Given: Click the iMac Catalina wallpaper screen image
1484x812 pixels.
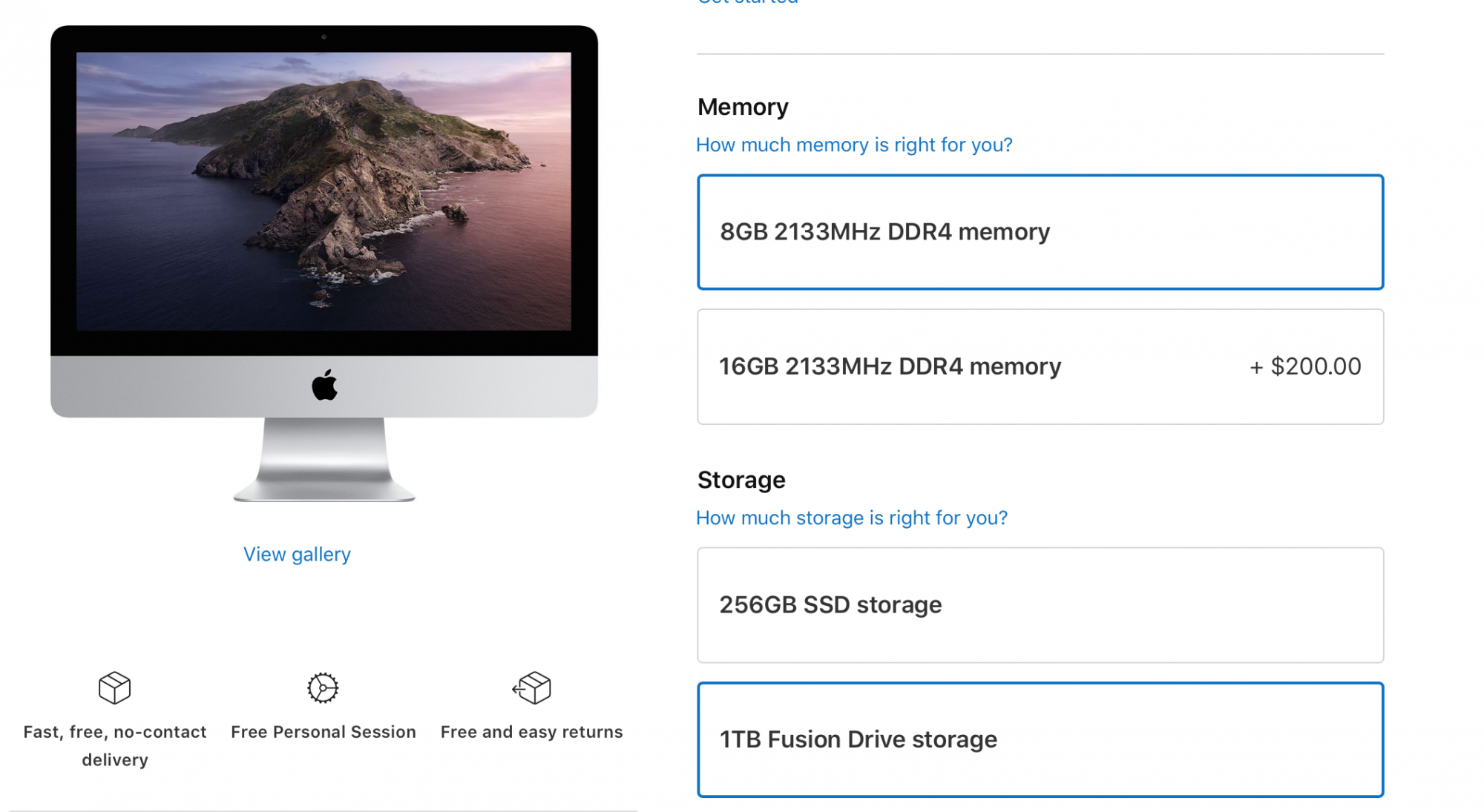Looking at the screenshot, I should coord(324,191).
